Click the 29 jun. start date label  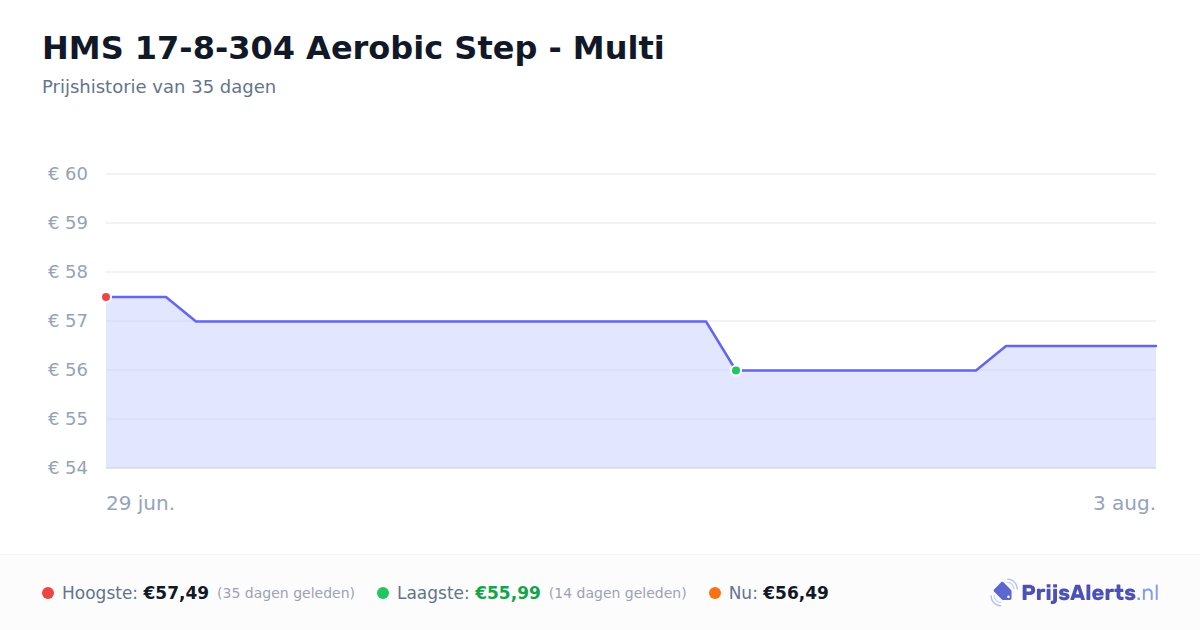coord(141,503)
